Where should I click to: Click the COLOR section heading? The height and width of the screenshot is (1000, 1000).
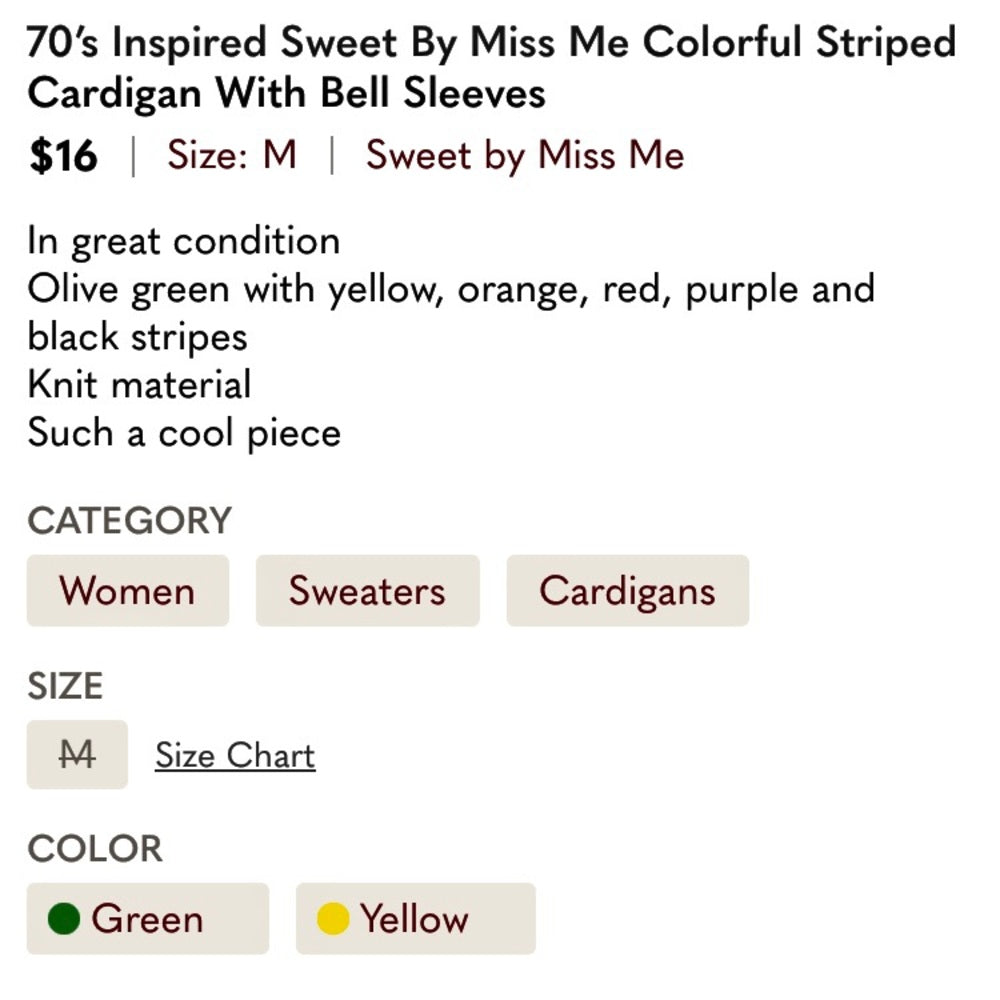(x=95, y=849)
